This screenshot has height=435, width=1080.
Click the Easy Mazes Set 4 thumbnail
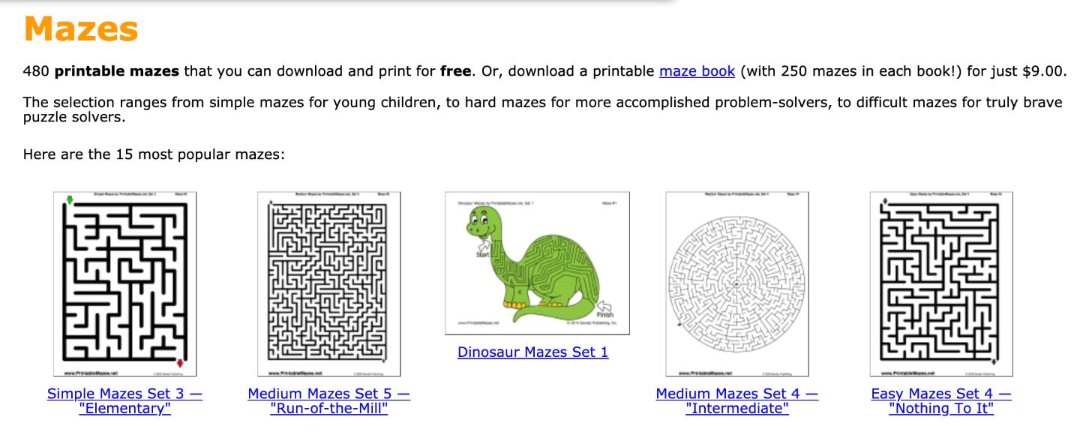point(941,284)
